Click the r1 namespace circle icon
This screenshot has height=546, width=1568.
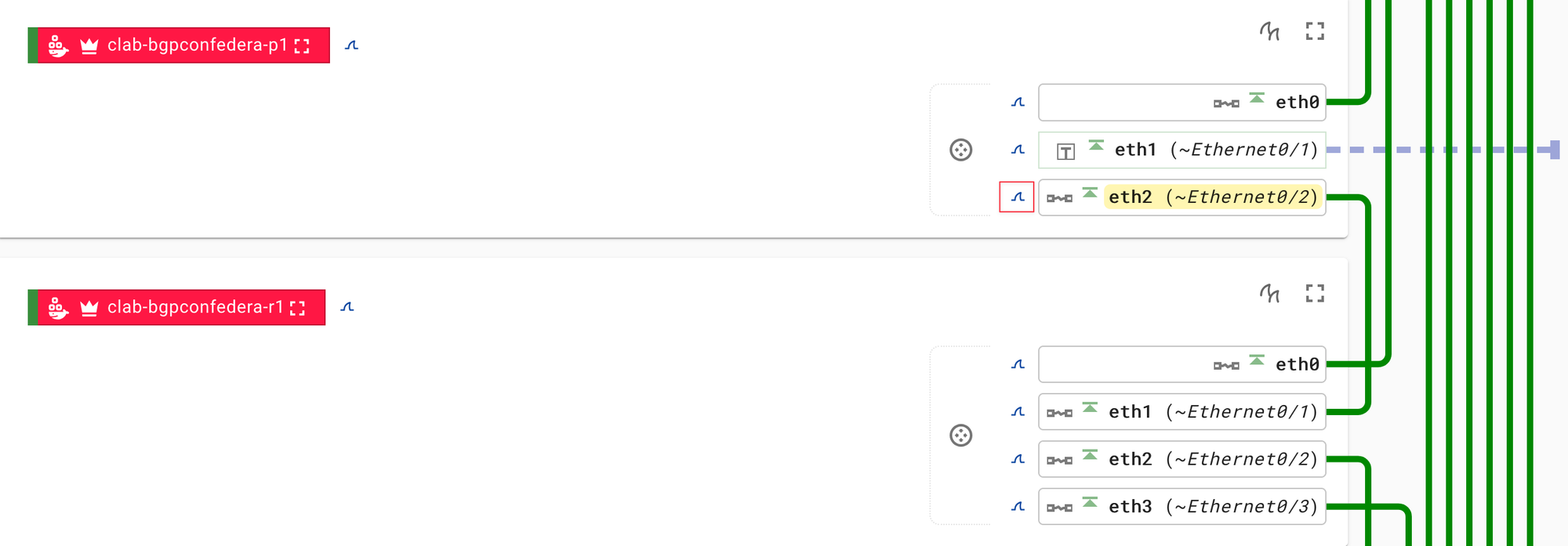pos(960,436)
